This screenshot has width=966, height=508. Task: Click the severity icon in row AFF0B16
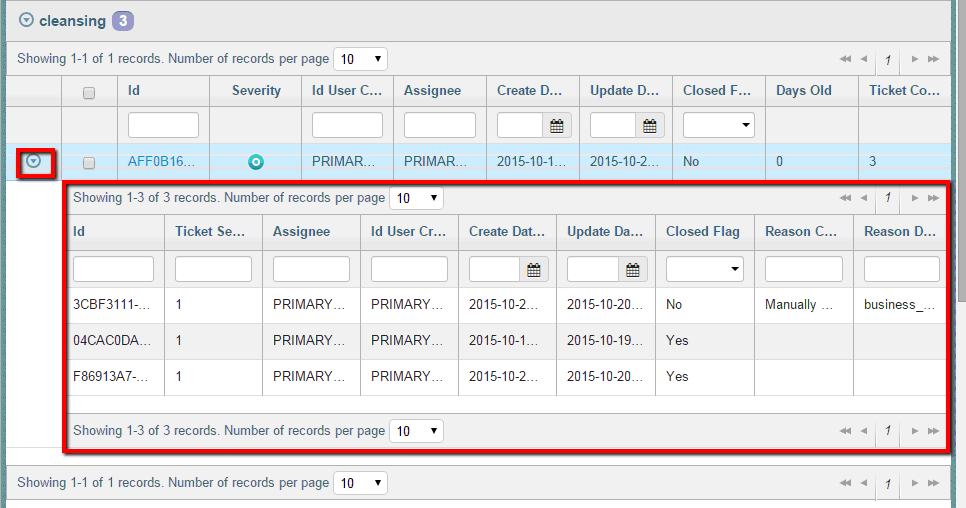[256, 162]
